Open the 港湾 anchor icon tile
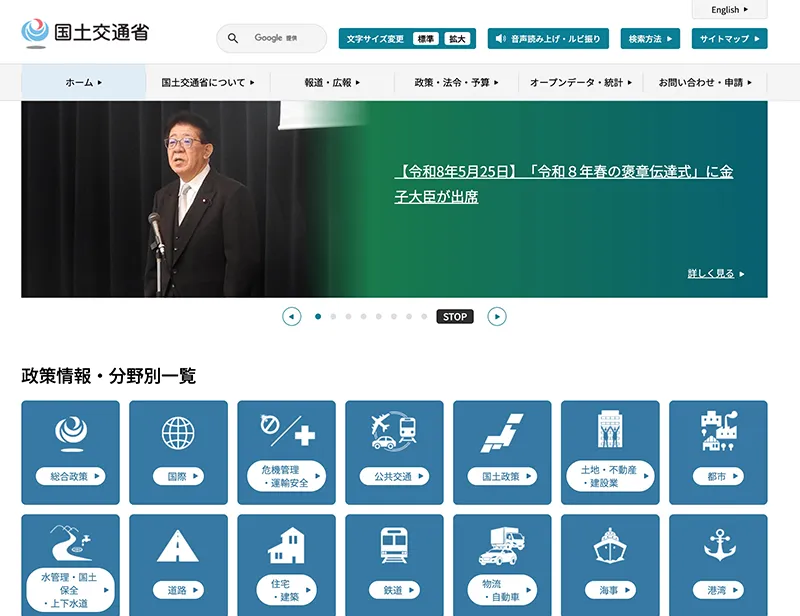Screen dimensions: 800x616 (718, 565)
